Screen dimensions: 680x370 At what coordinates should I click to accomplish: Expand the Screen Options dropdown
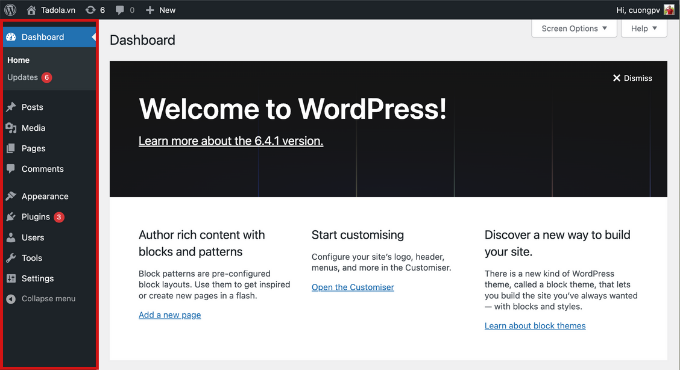click(x=574, y=29)
